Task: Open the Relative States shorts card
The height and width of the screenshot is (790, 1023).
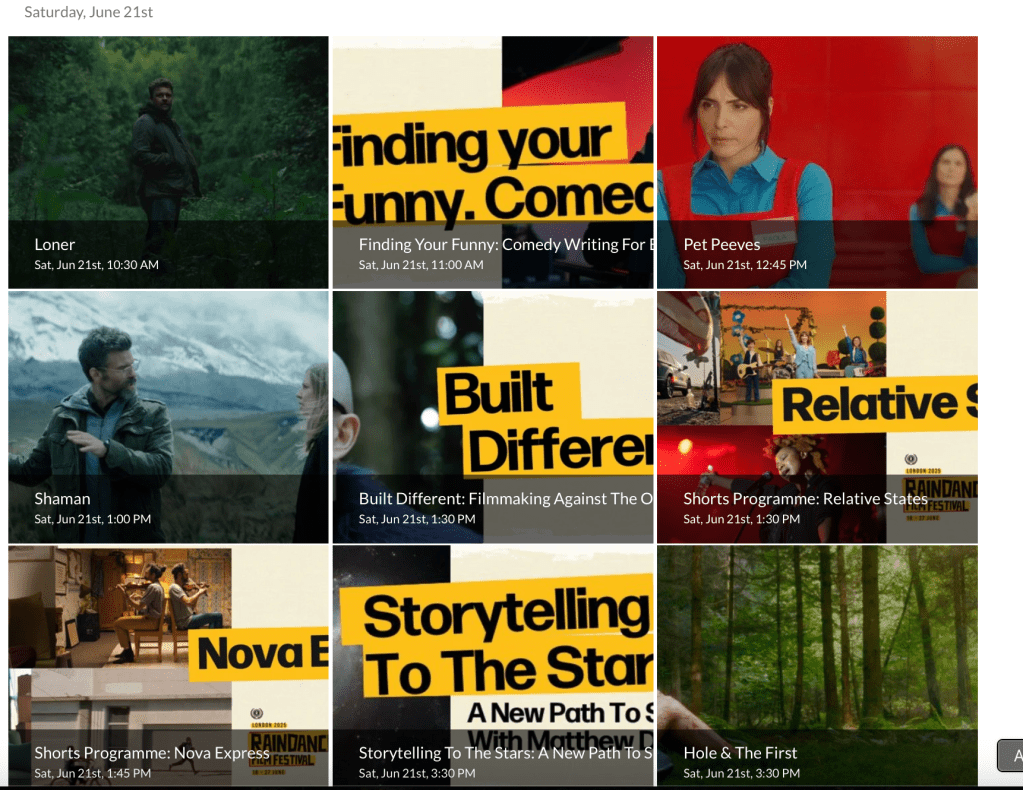Action: click(817, 417)
